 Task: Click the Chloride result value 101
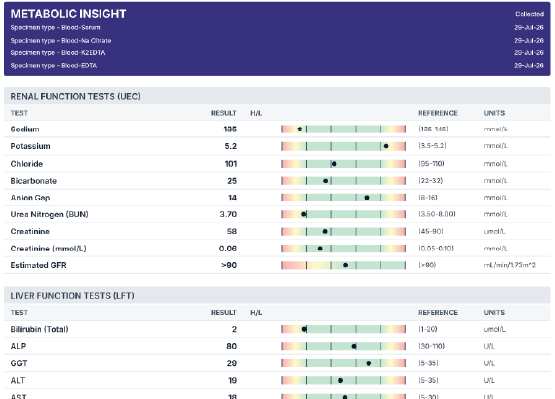[x=231, y=164]
